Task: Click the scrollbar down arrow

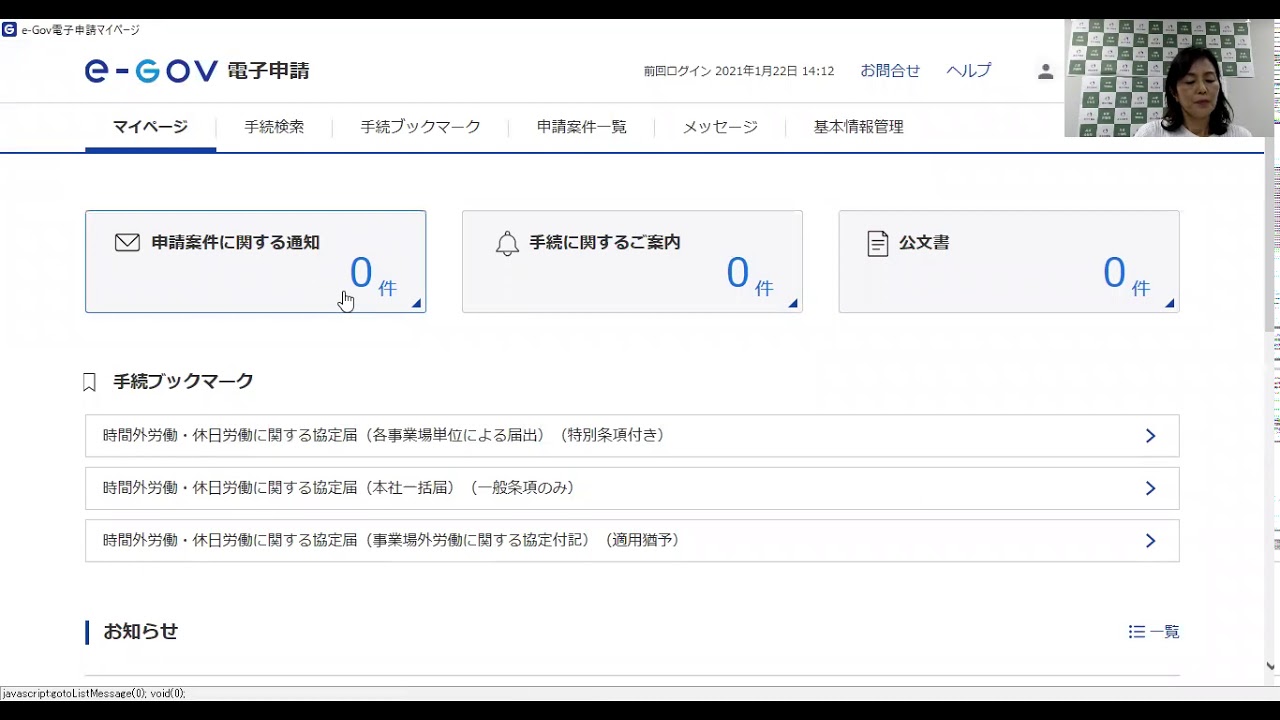Action: (x=1271, y=666)
